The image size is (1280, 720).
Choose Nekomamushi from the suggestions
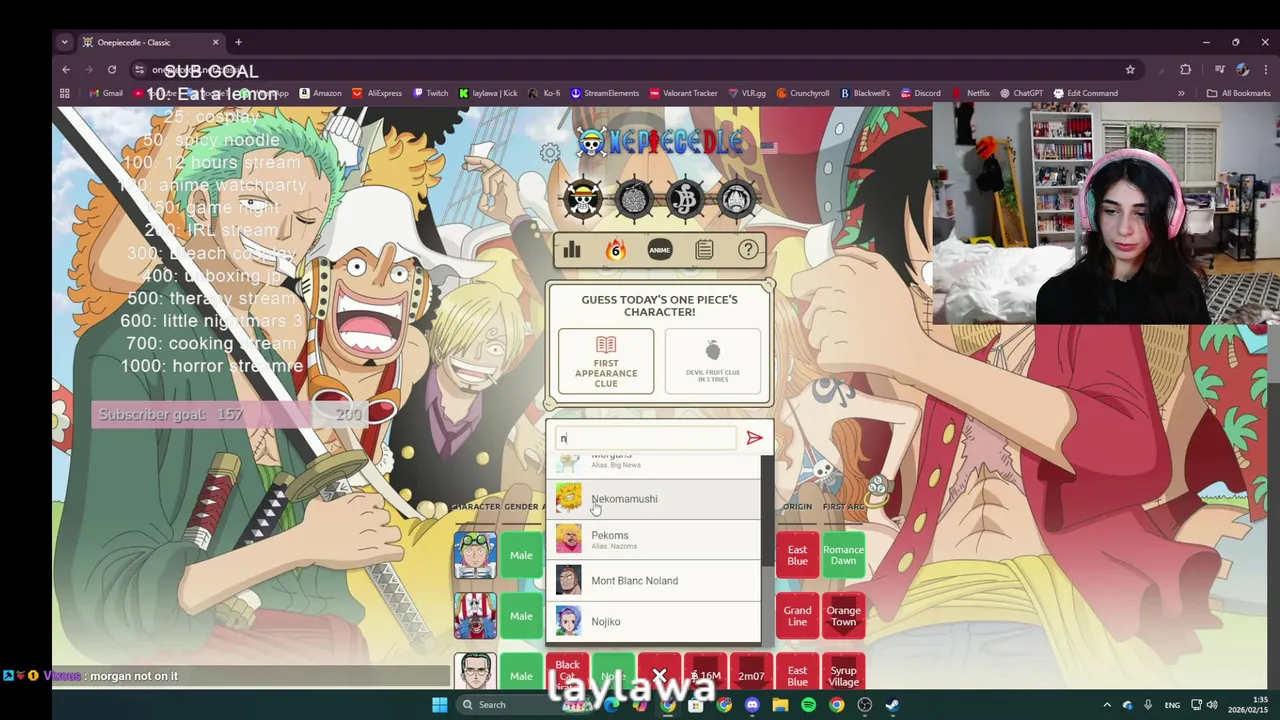coord(653,499)
